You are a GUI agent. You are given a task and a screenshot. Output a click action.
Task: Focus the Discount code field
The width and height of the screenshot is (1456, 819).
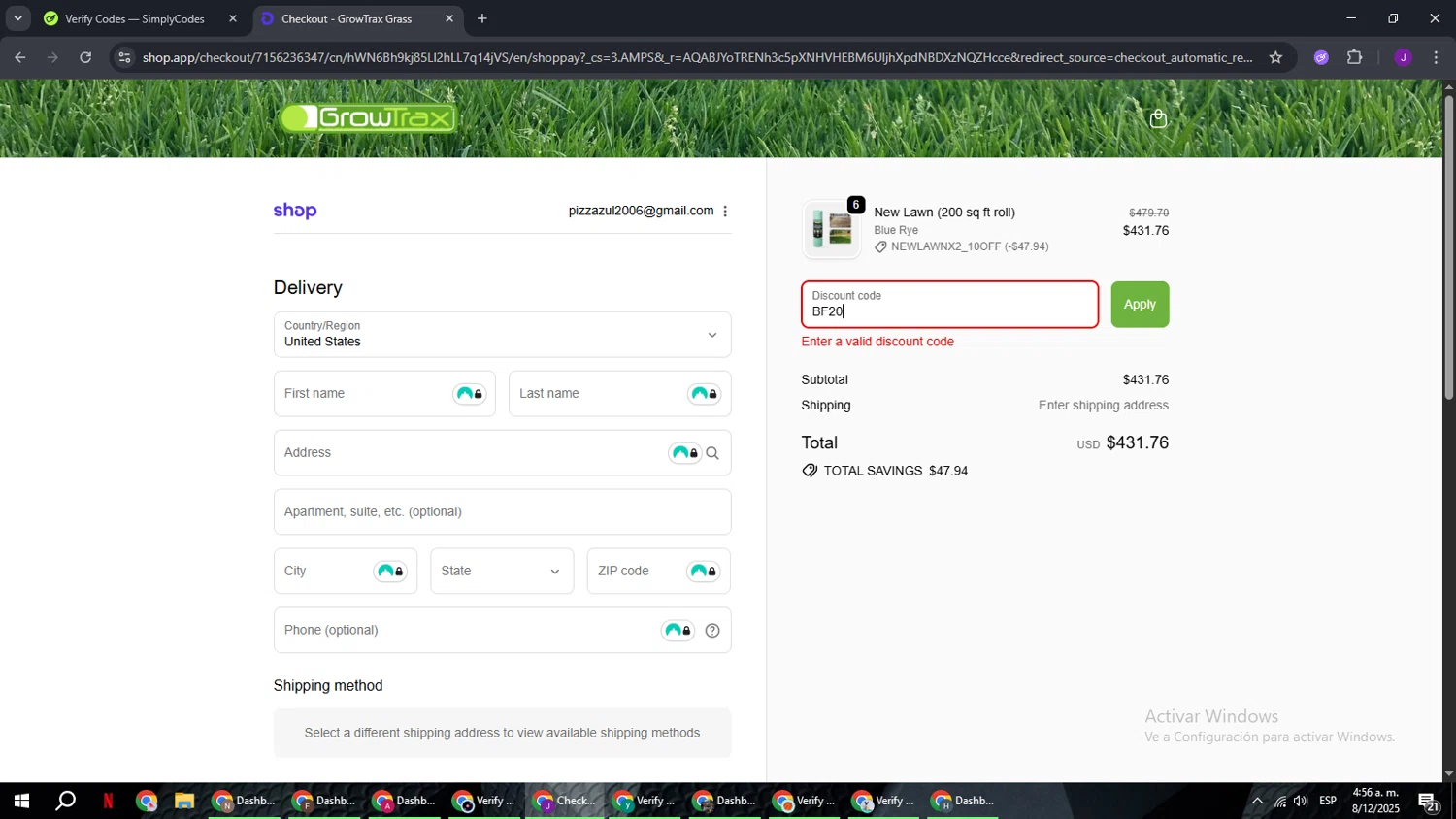tap(949, 305)
